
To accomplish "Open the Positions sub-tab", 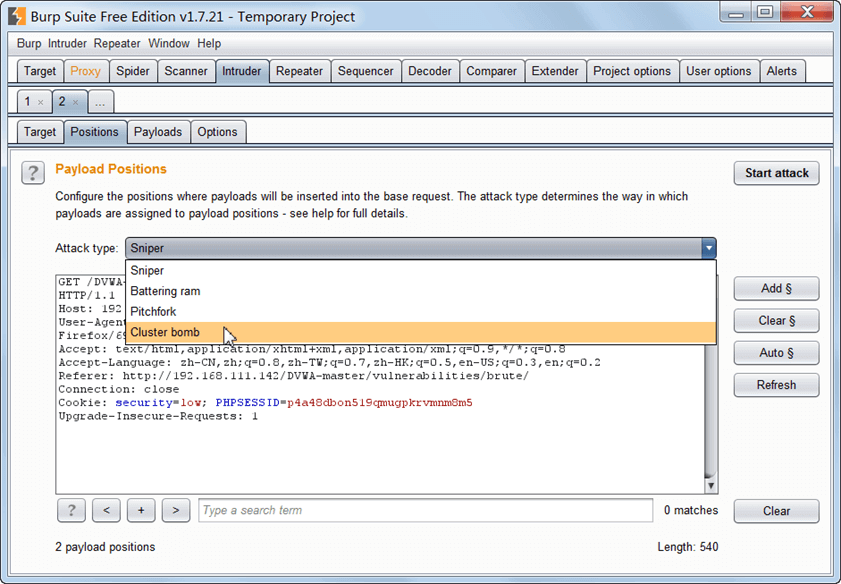I will [94, 132].
